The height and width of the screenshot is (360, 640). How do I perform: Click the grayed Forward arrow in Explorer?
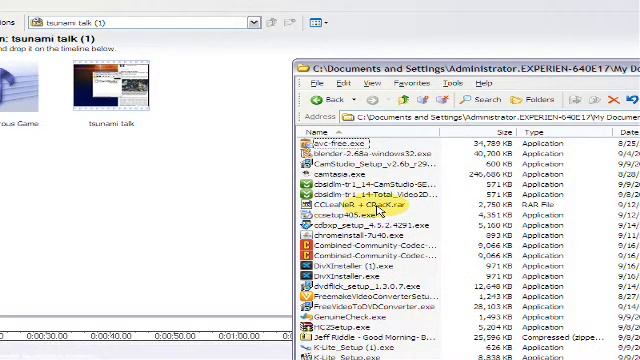372,100
